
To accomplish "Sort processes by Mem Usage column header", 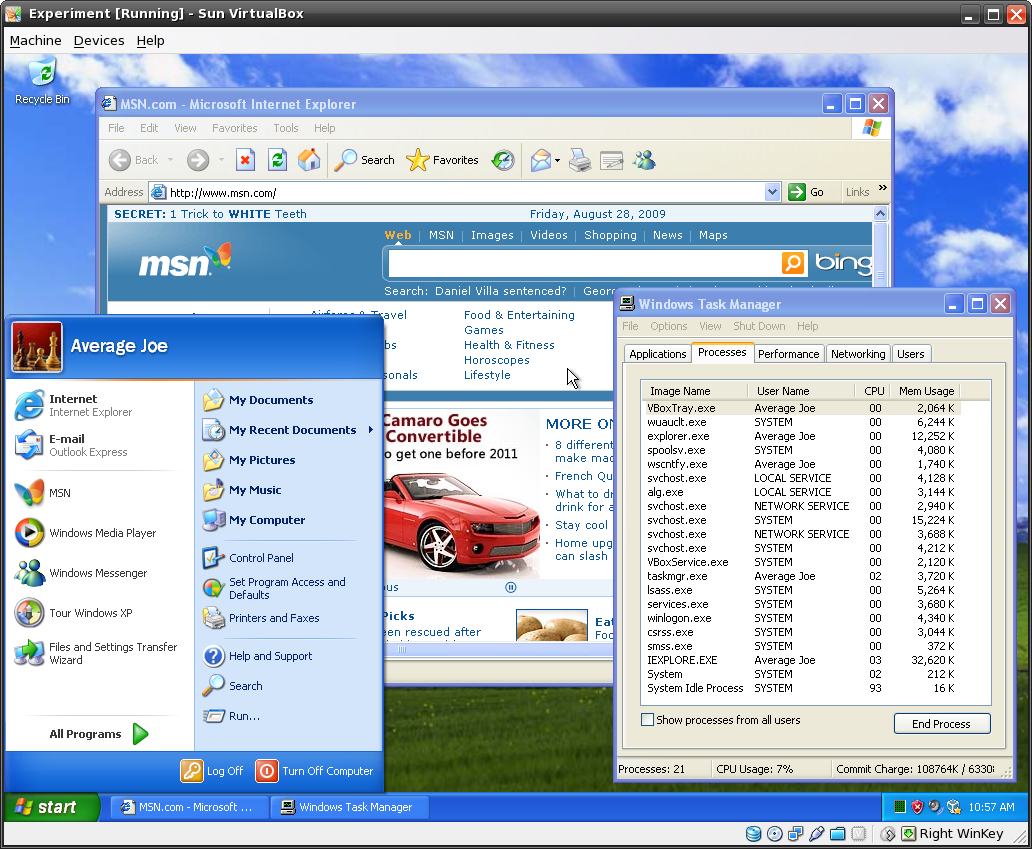I will click(926, 391).
